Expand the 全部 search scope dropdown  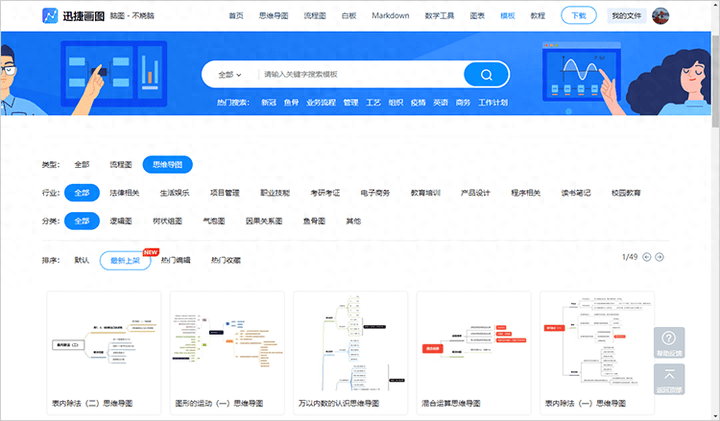point(230,74)
